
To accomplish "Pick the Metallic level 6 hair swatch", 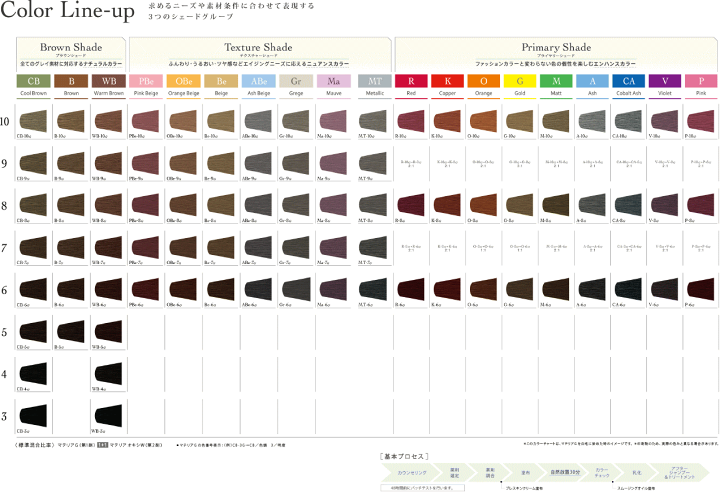I will 373,289.
